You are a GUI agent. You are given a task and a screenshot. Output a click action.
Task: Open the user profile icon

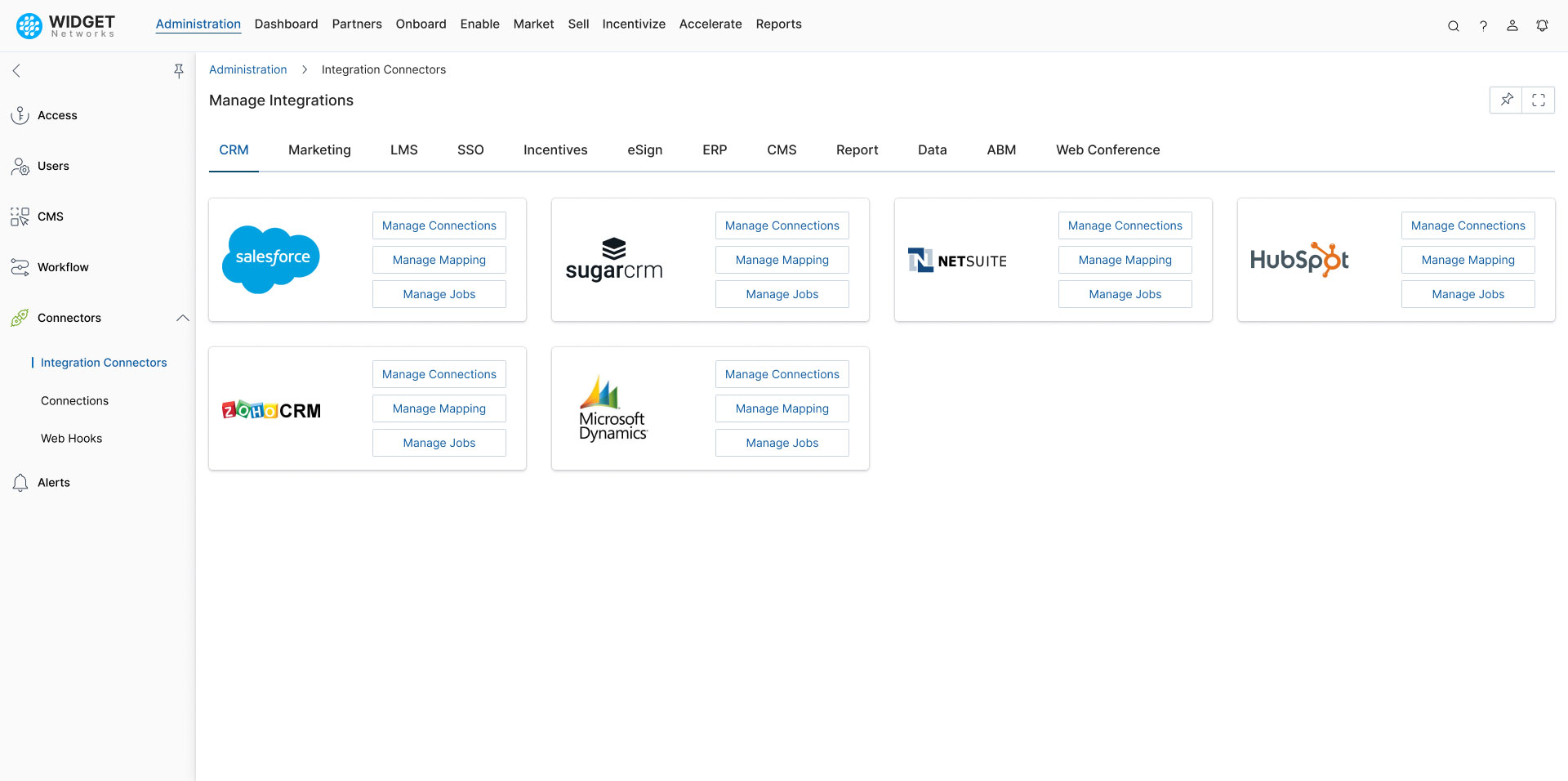coord(1512,26)
